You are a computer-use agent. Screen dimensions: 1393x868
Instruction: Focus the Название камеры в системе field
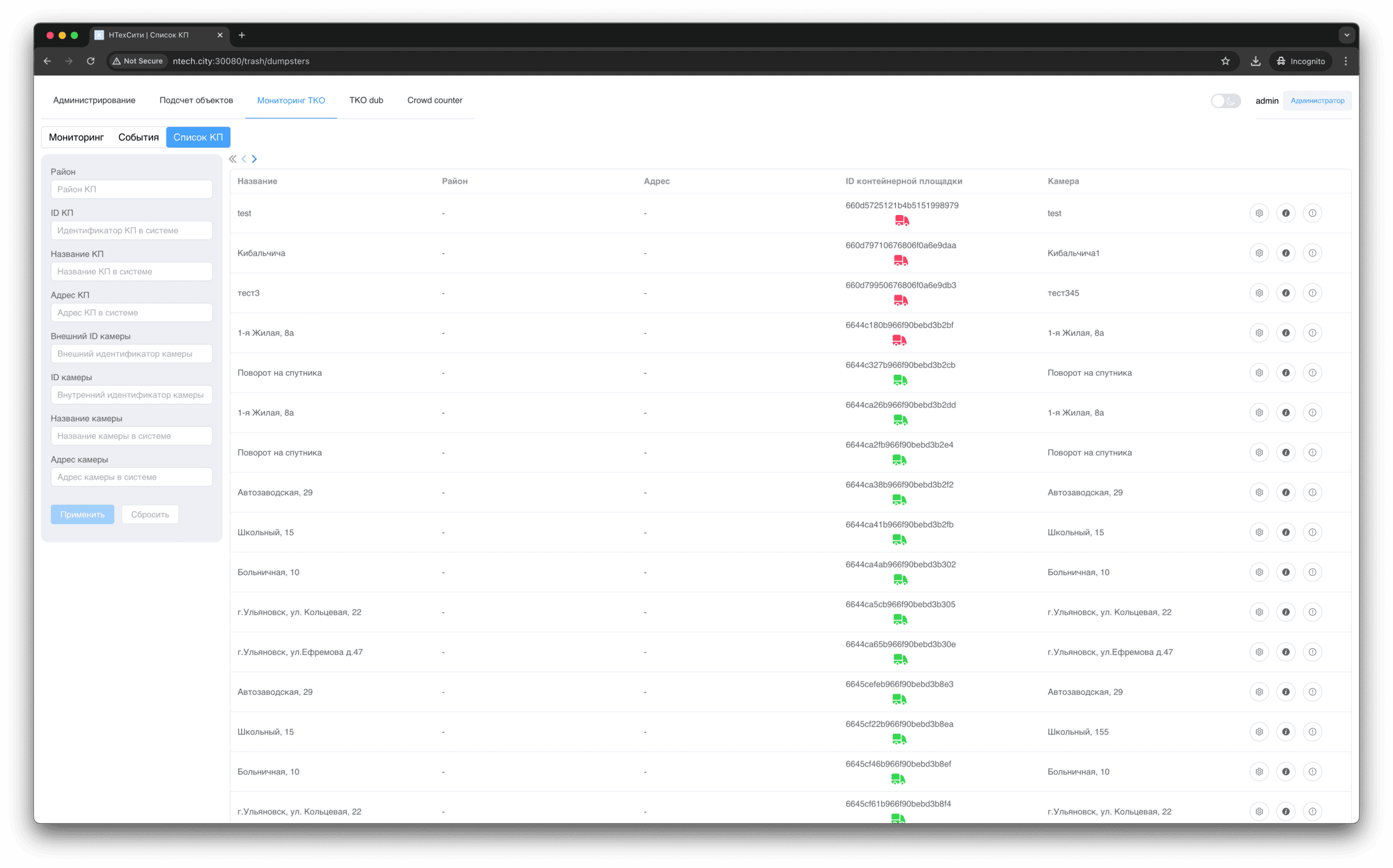[131, 436]
